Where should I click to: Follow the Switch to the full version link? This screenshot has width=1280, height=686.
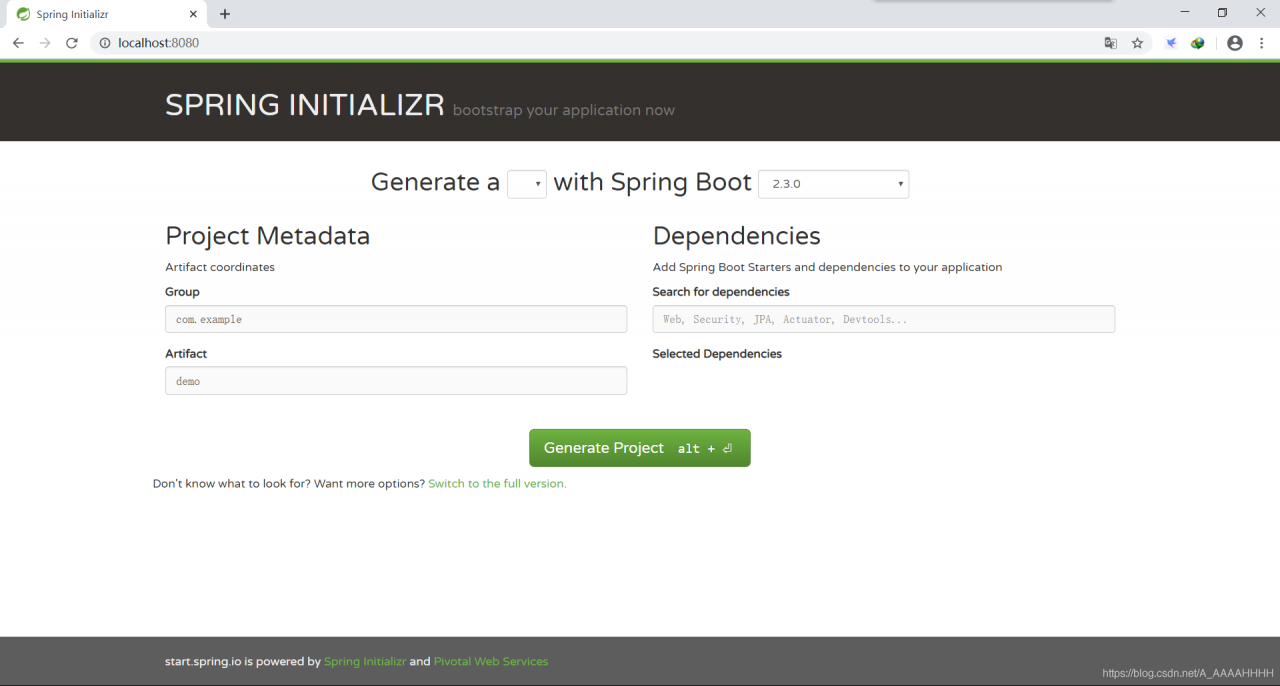pos(497,484)
